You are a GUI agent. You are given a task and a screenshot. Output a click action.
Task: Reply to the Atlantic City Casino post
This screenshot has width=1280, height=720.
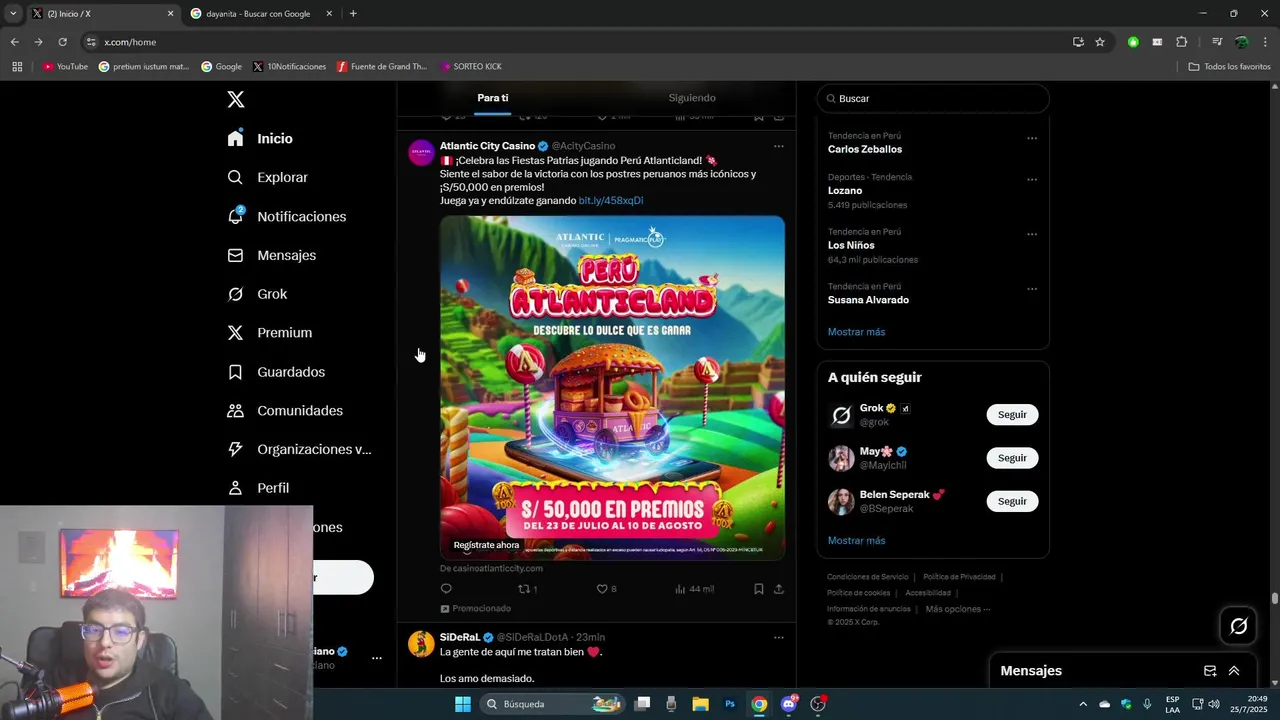click(x=446, y=589)
